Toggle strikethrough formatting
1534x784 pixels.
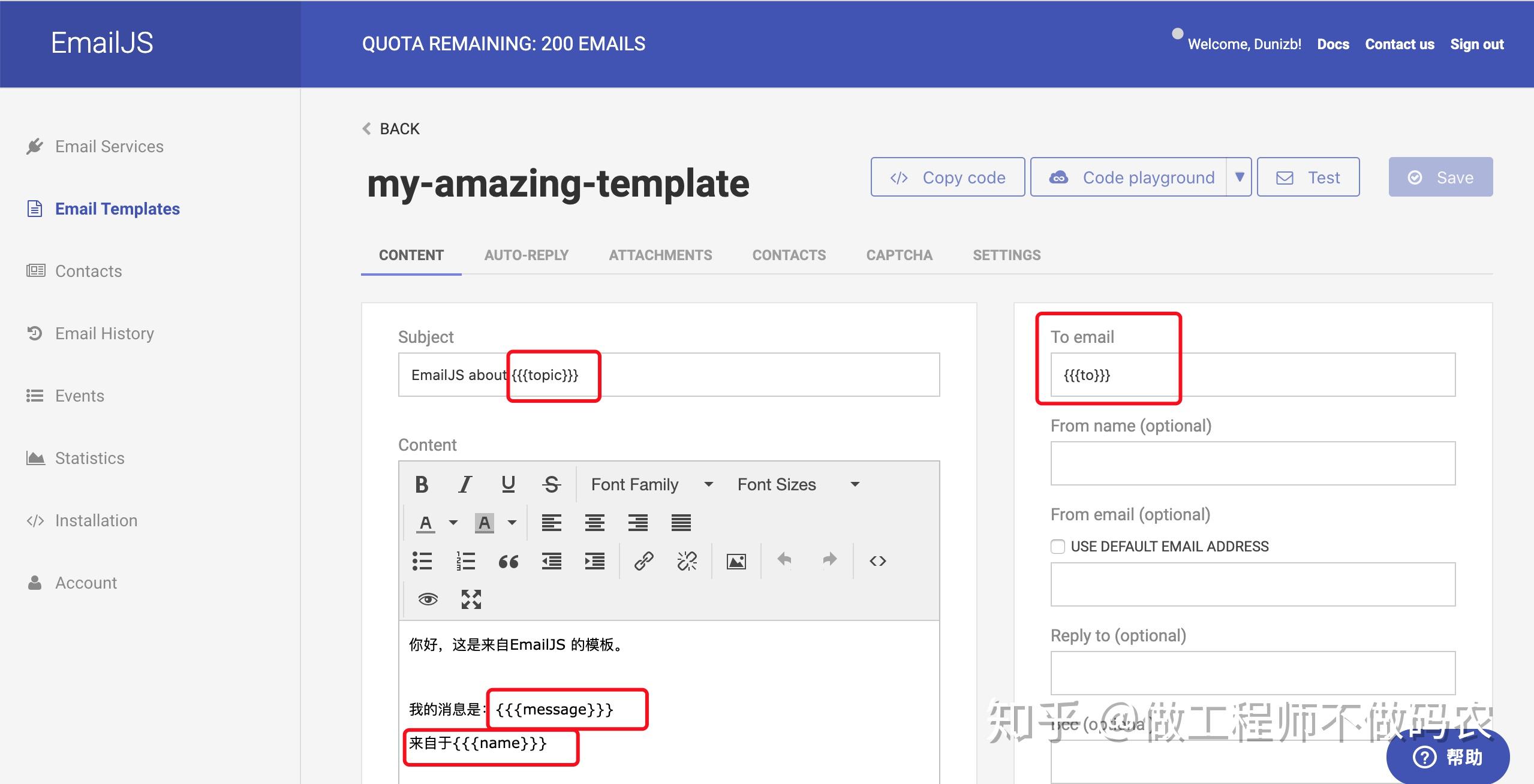coord(551,484)
